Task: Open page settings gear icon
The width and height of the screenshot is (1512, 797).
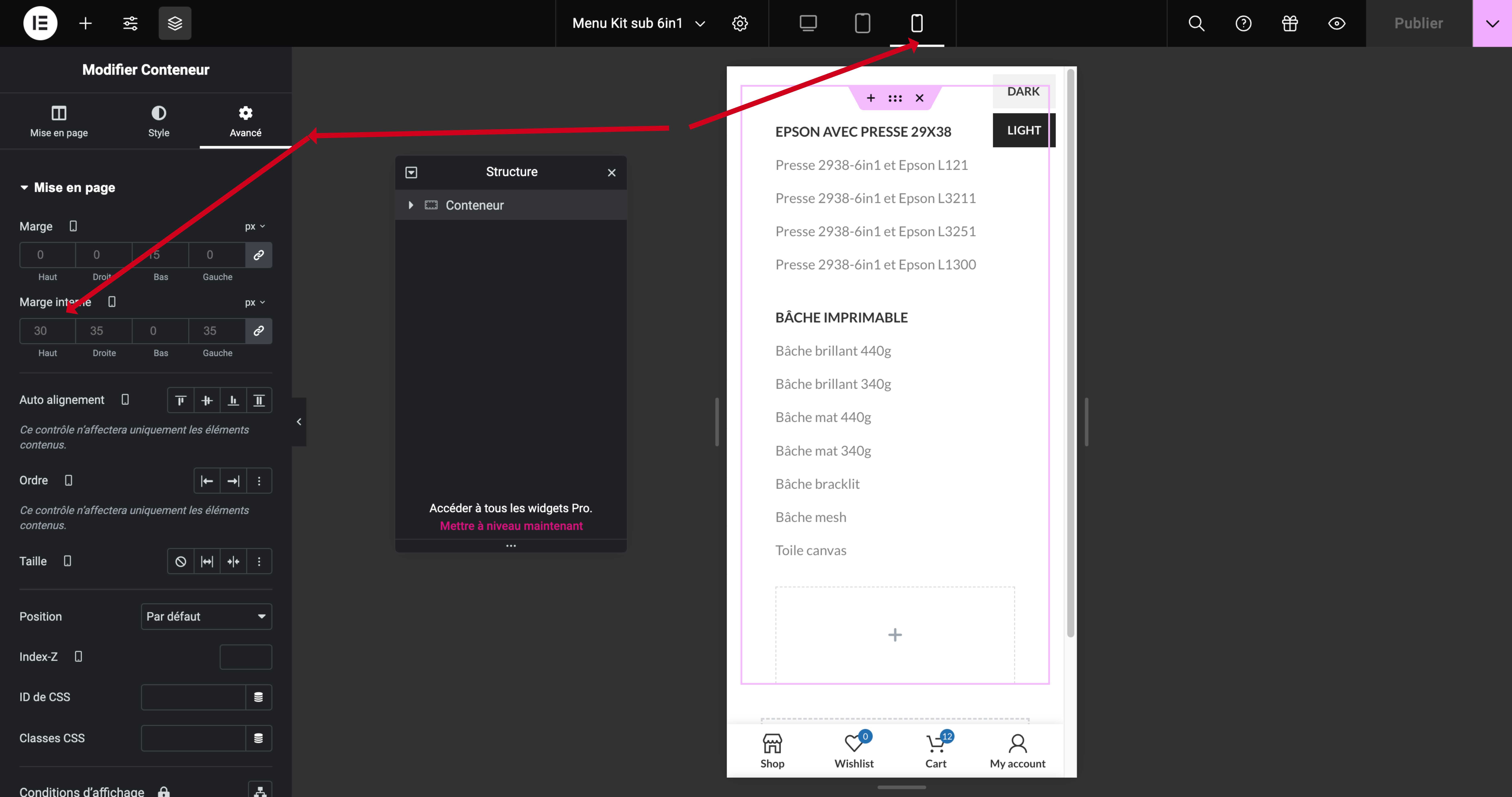Action: click(740, 24)
